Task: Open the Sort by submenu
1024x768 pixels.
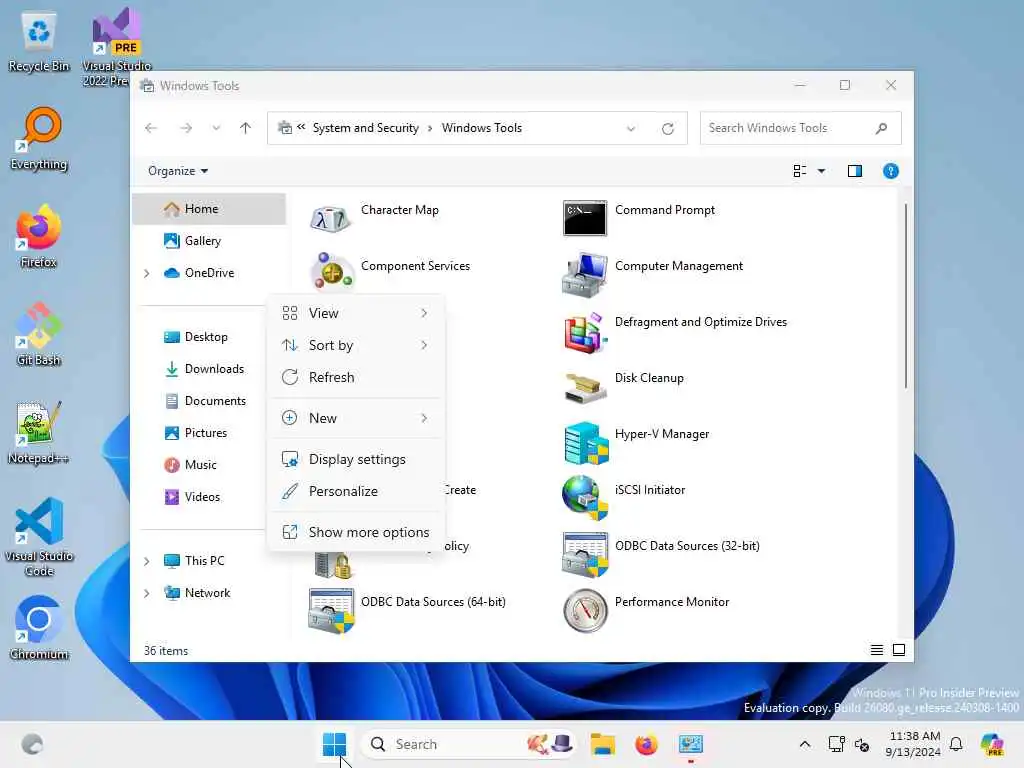Action: pos(356,345)
